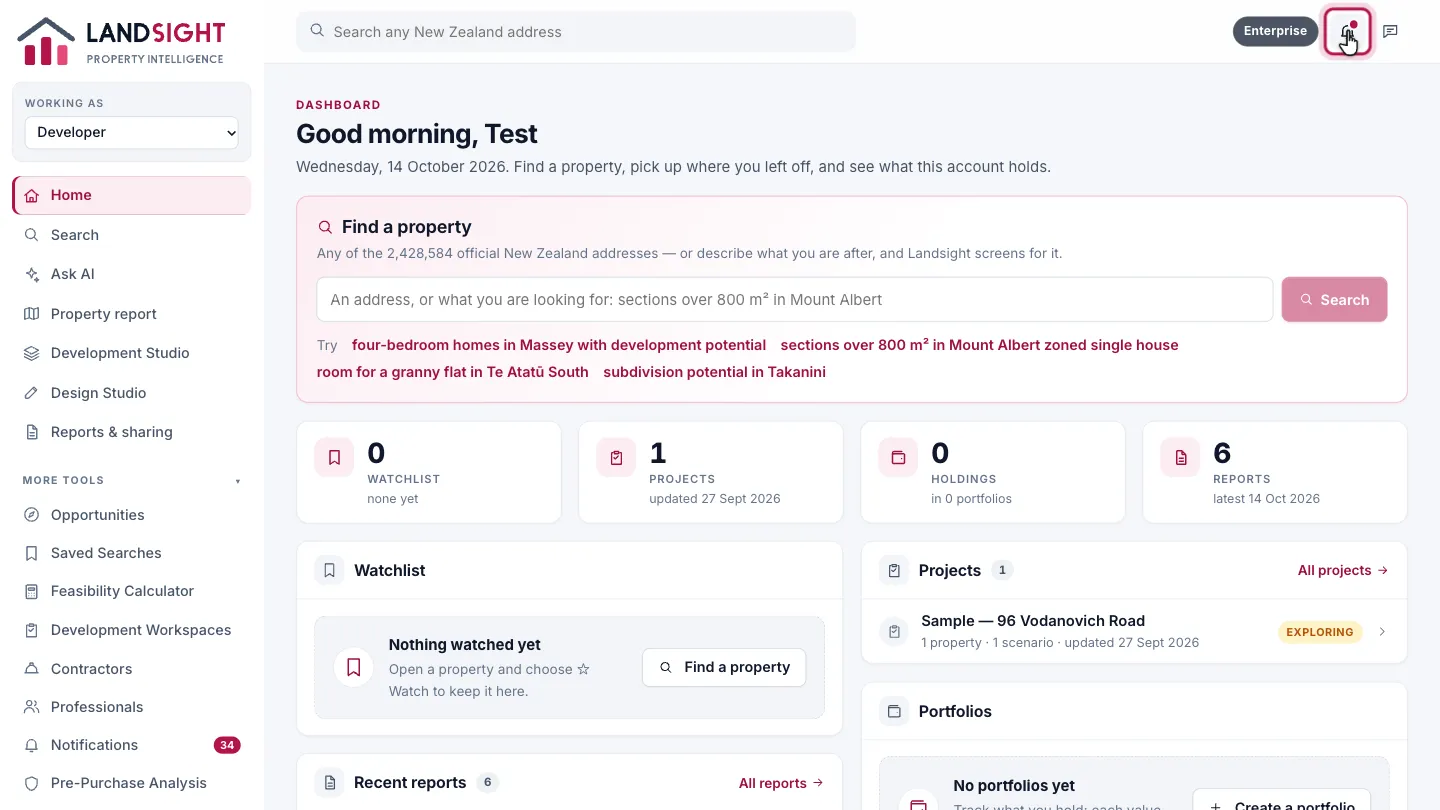The image size is (1440, 810).
Task: Try sections over 800 m² Mount Albert suggestion
Action: 979,345
